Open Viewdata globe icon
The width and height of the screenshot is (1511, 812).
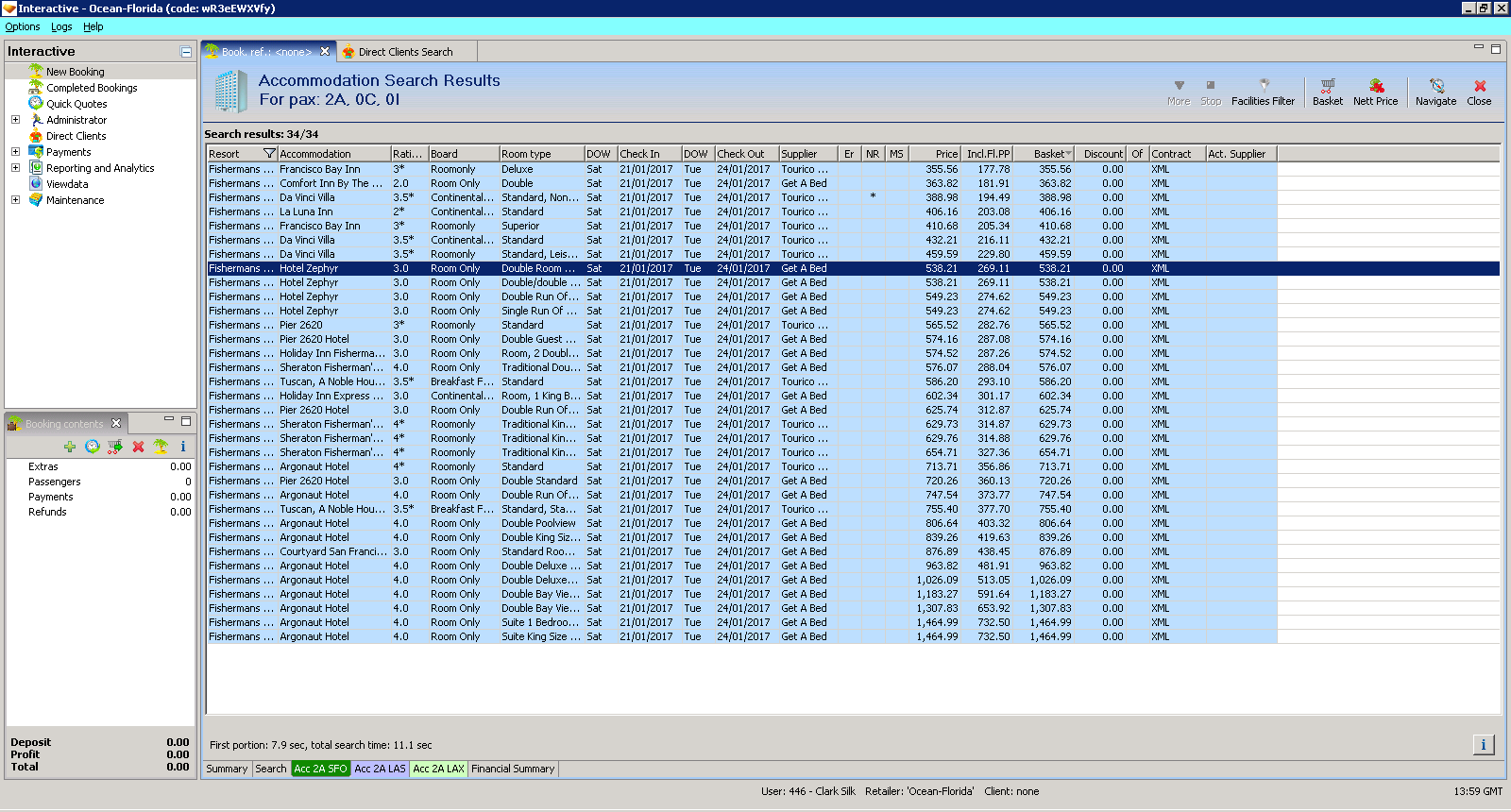point(36,183)
